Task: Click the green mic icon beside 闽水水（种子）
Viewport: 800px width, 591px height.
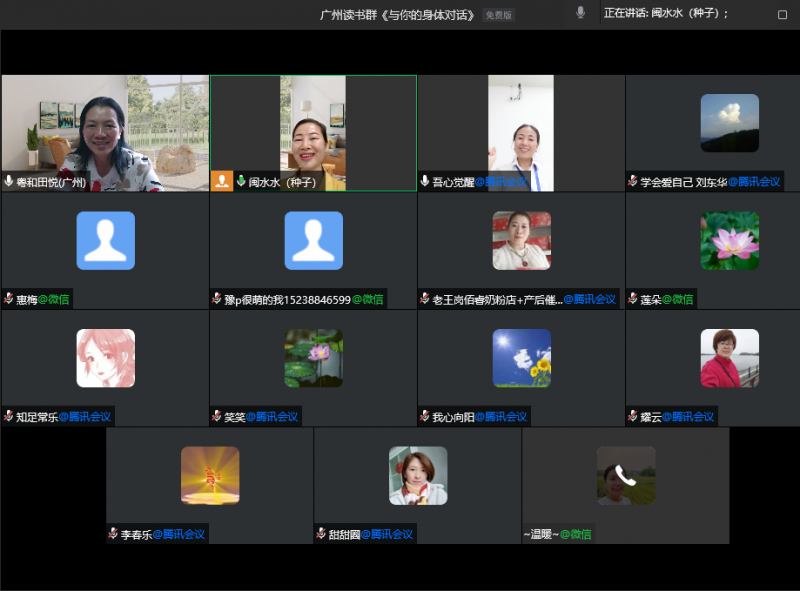Action: 241,182
